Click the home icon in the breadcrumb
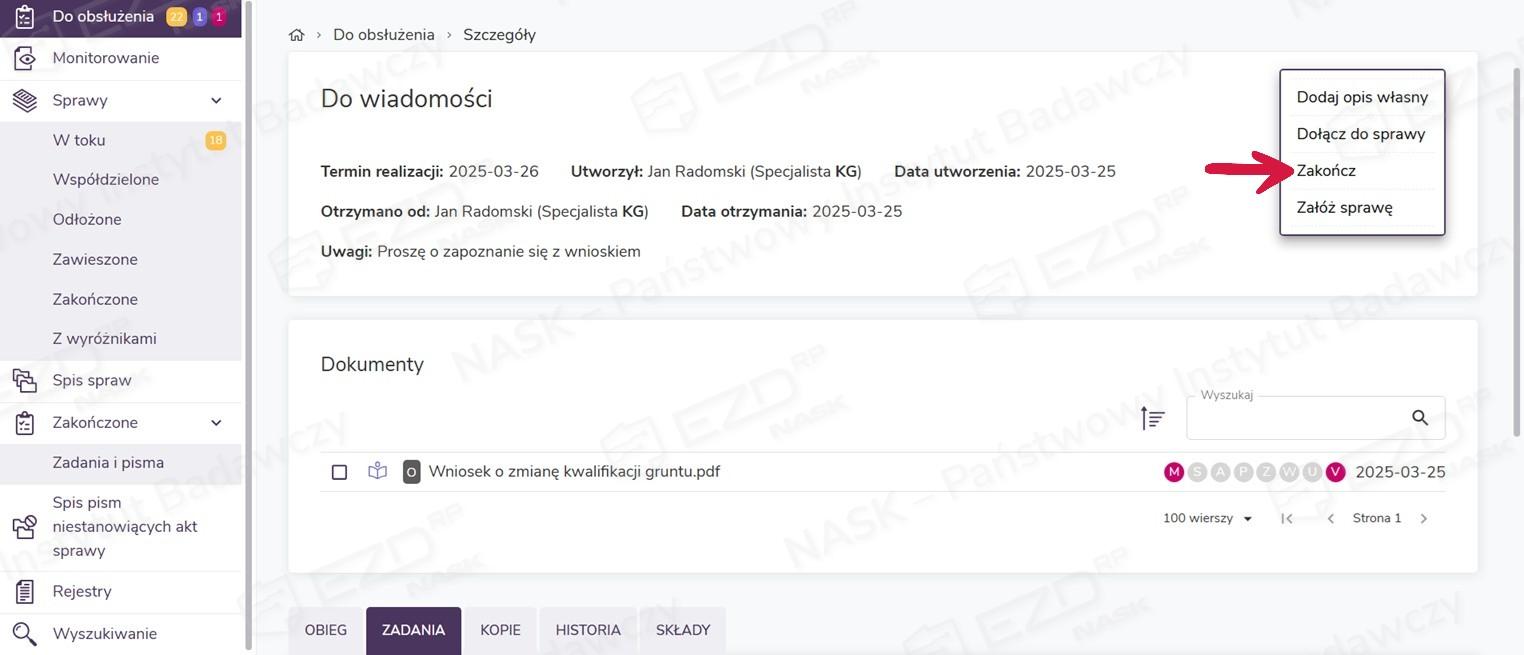 (x=296, y=35)
